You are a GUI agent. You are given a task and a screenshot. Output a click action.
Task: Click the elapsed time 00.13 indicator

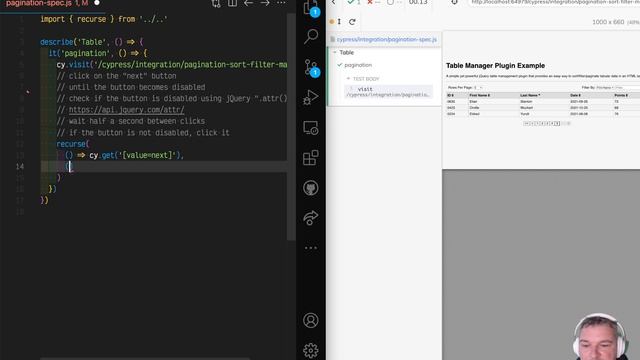click(418, 2)
